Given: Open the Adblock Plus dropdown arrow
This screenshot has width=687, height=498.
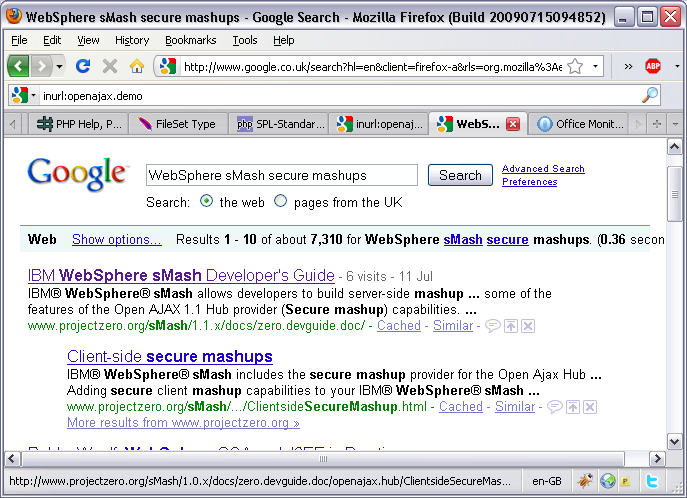Looking at the screenshot, I should (677, 67).
